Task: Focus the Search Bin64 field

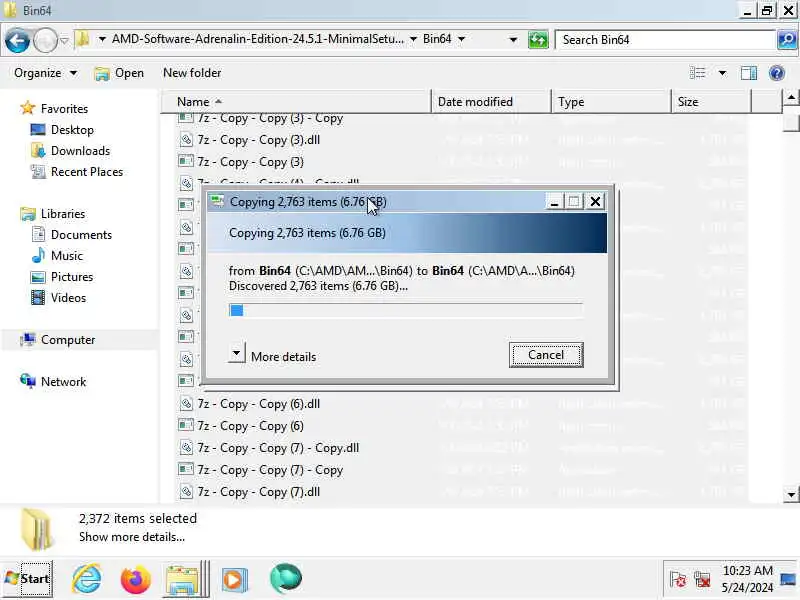Action: tap(666, 39)
